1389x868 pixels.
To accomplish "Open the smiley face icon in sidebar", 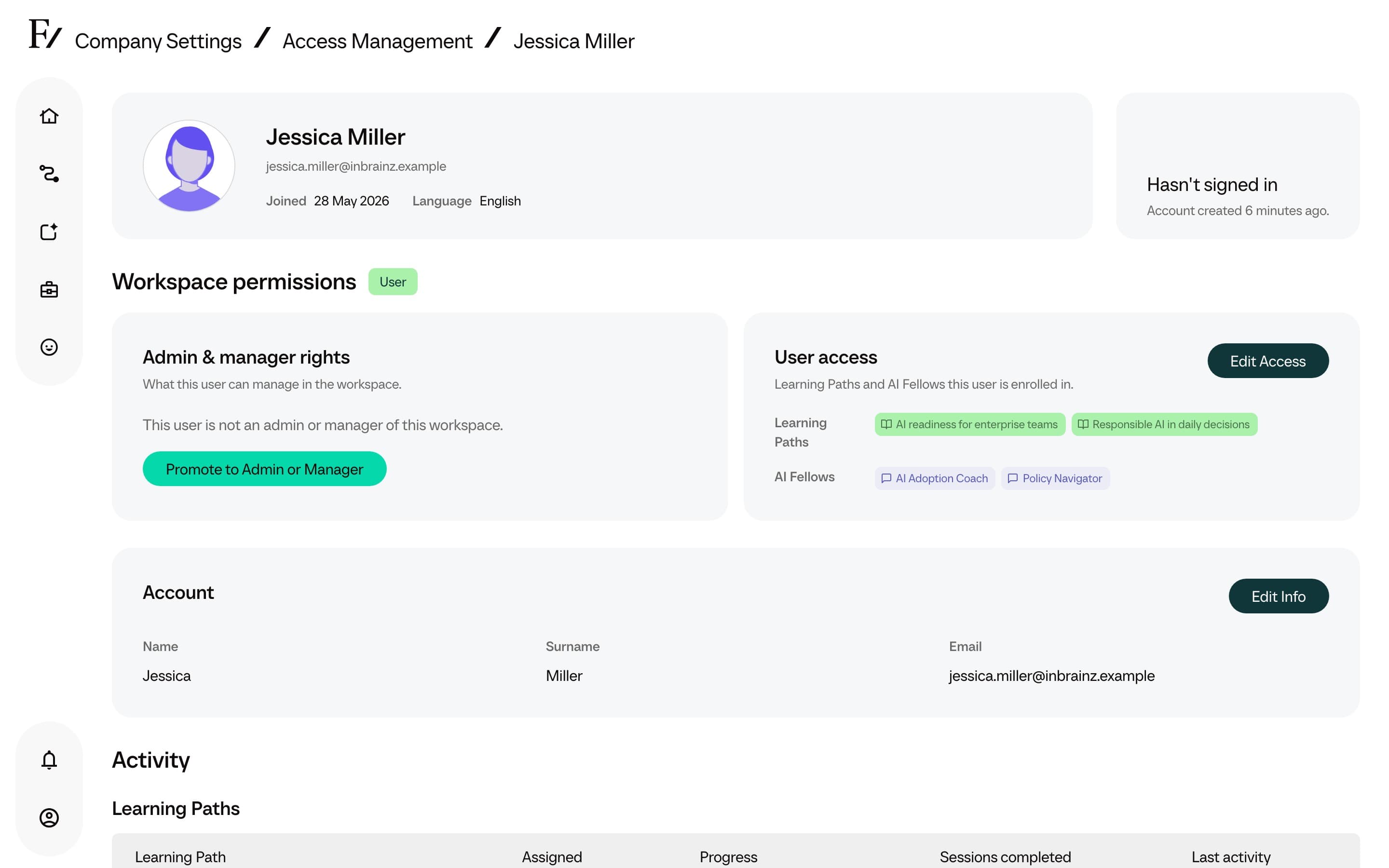I will coord(49,347).
